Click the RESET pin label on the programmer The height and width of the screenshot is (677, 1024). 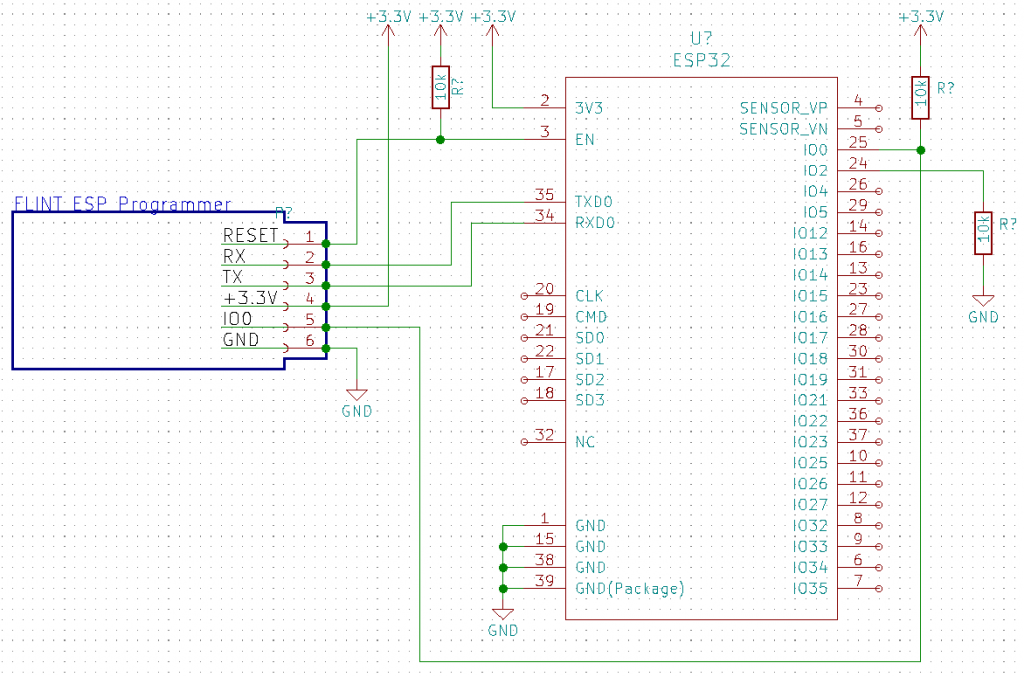[x=251, y=235]
